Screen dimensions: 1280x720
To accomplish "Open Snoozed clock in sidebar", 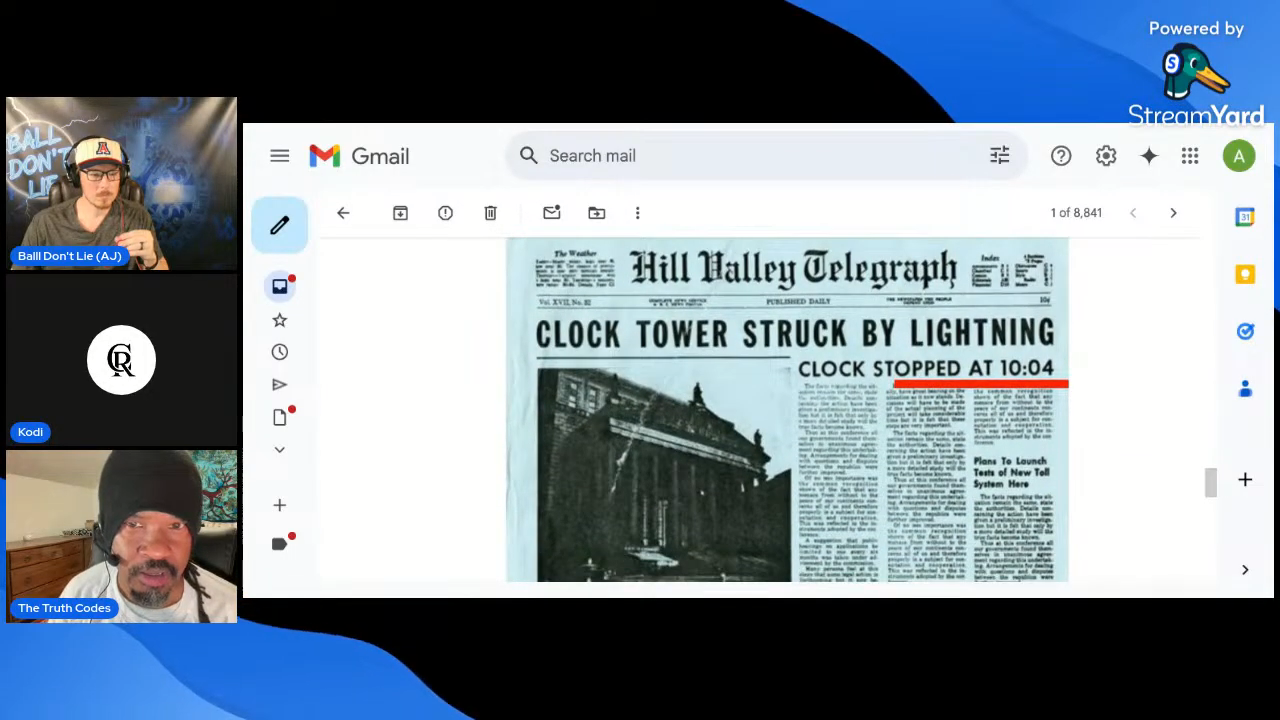I will (280, 352).
